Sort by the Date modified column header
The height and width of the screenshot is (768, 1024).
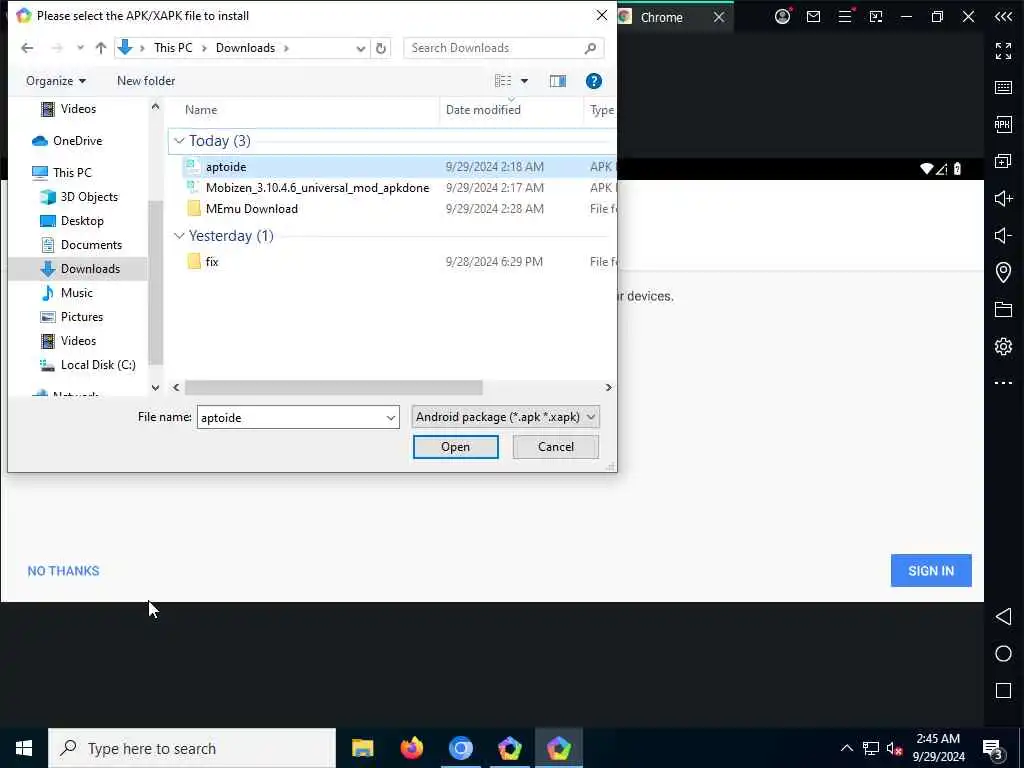483,110
